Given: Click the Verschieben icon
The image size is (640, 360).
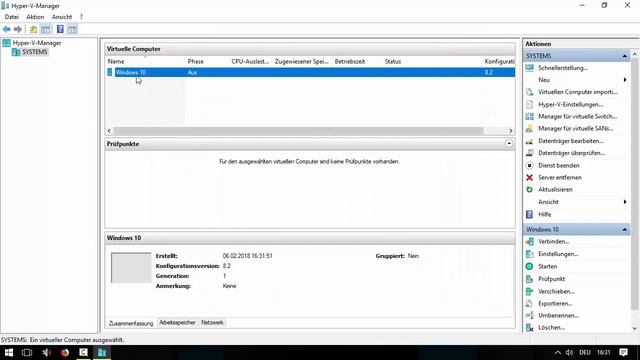Looking at the screenshot, I should 529,291.
